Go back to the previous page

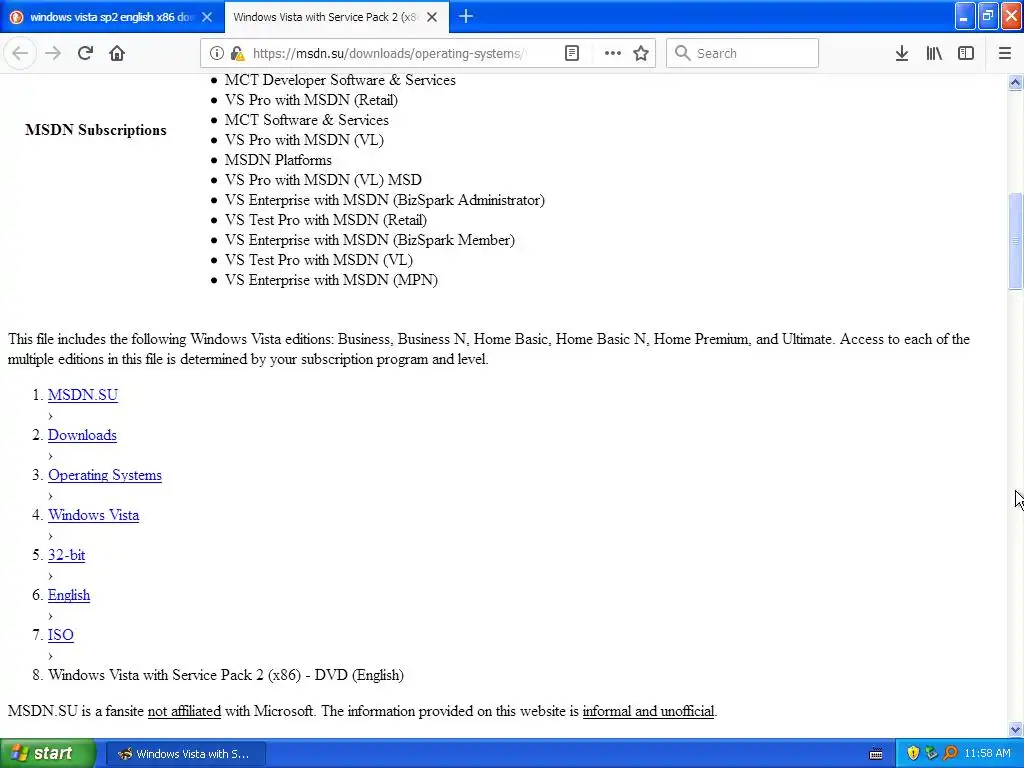click(20, 53)
